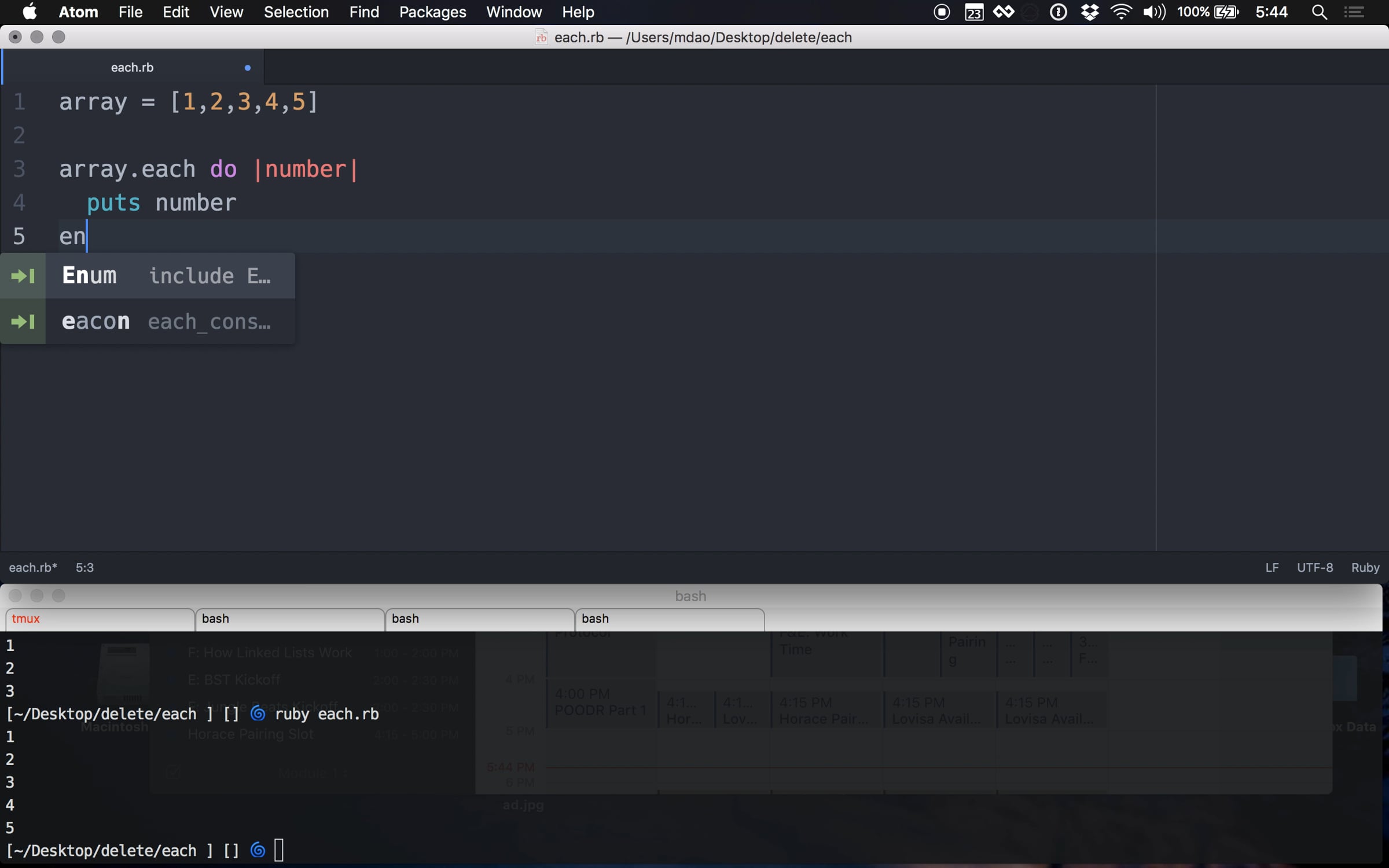Switch to the third bash terminal tab
1389x868 pixels.
tap(479, 619)
